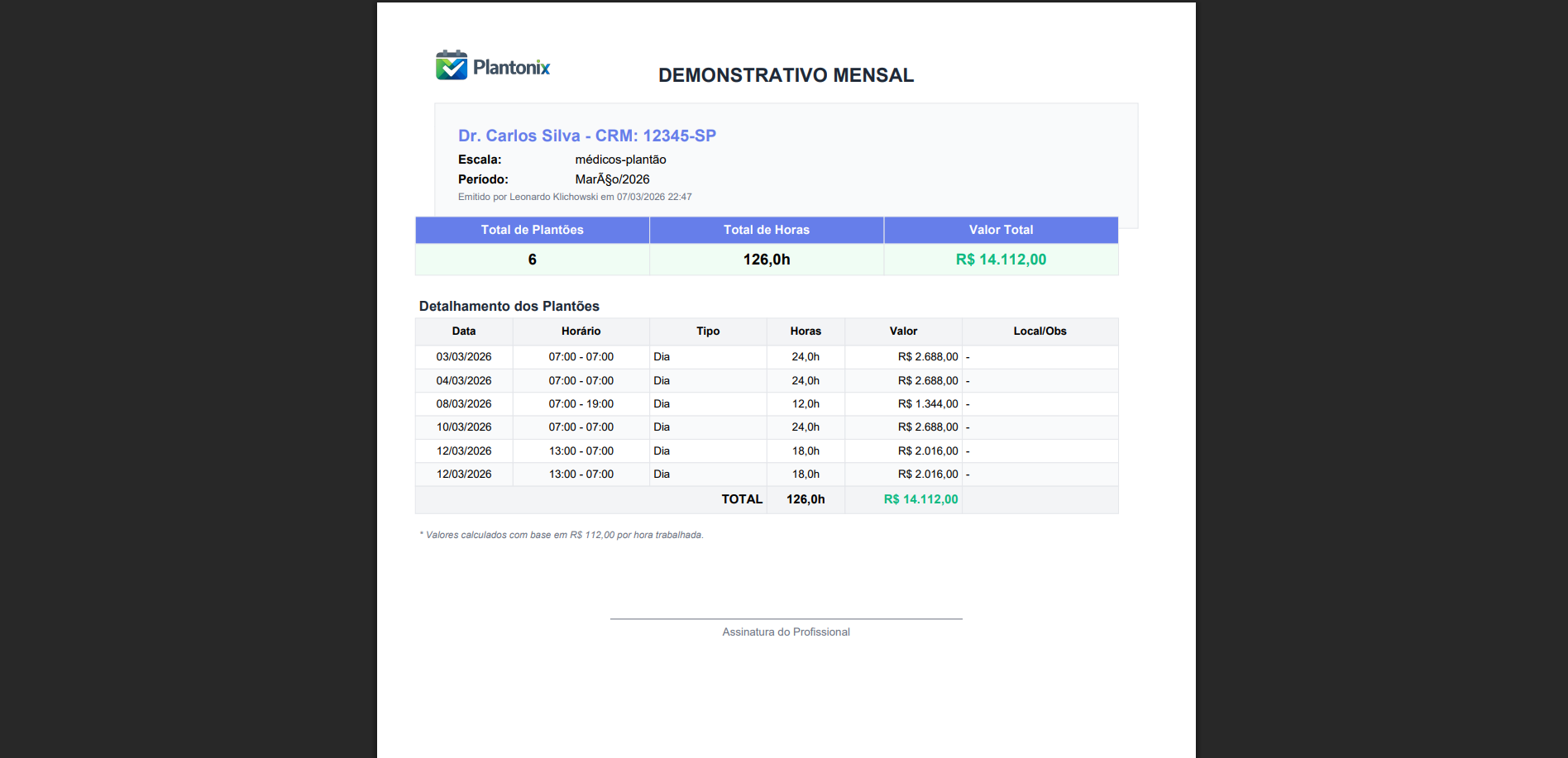1568x758 pixels.
Task: Click the number 6 under Total de Plantões
Action: coord(532,260)
